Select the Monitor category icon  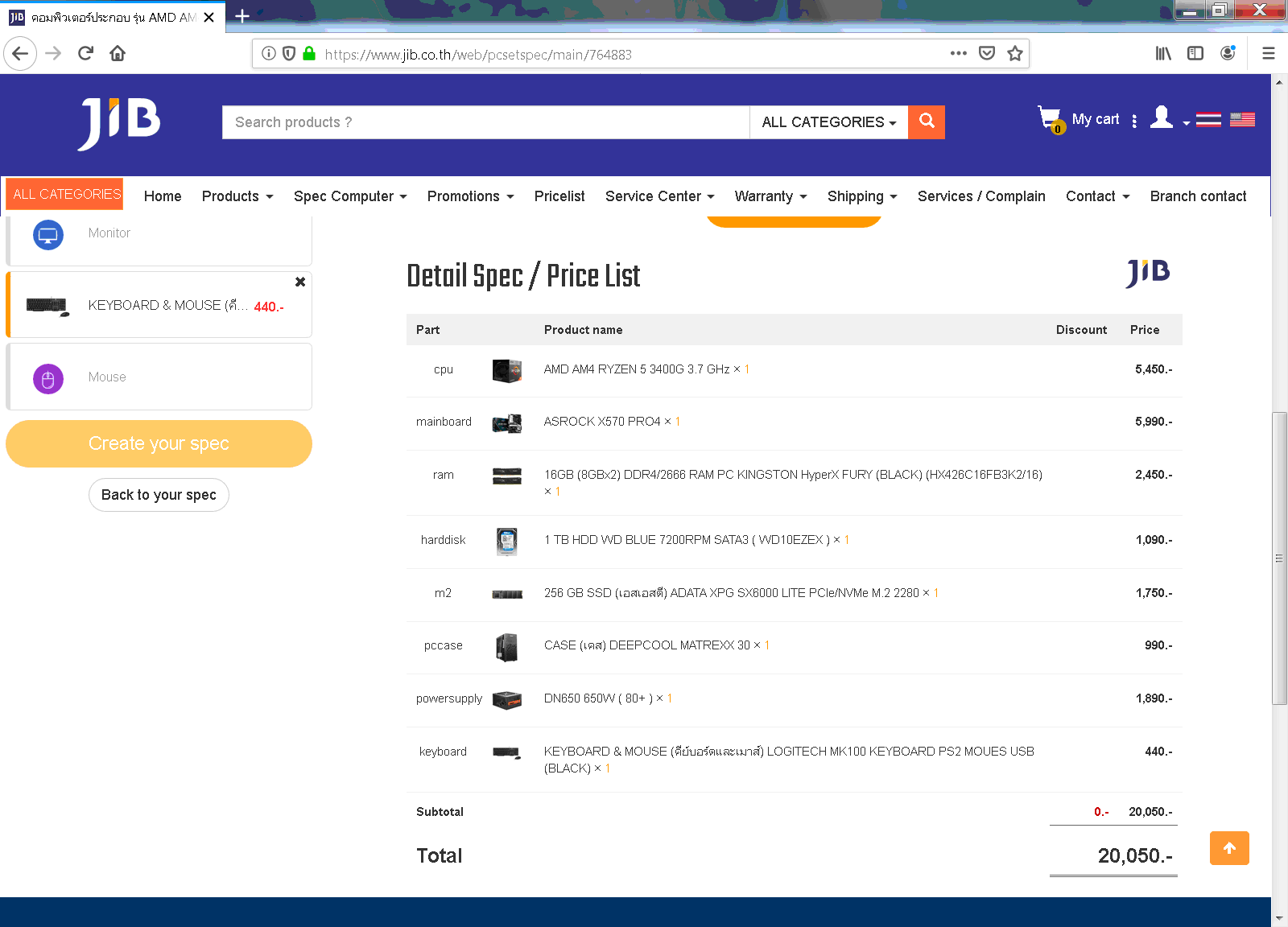(x=48, y=234)
